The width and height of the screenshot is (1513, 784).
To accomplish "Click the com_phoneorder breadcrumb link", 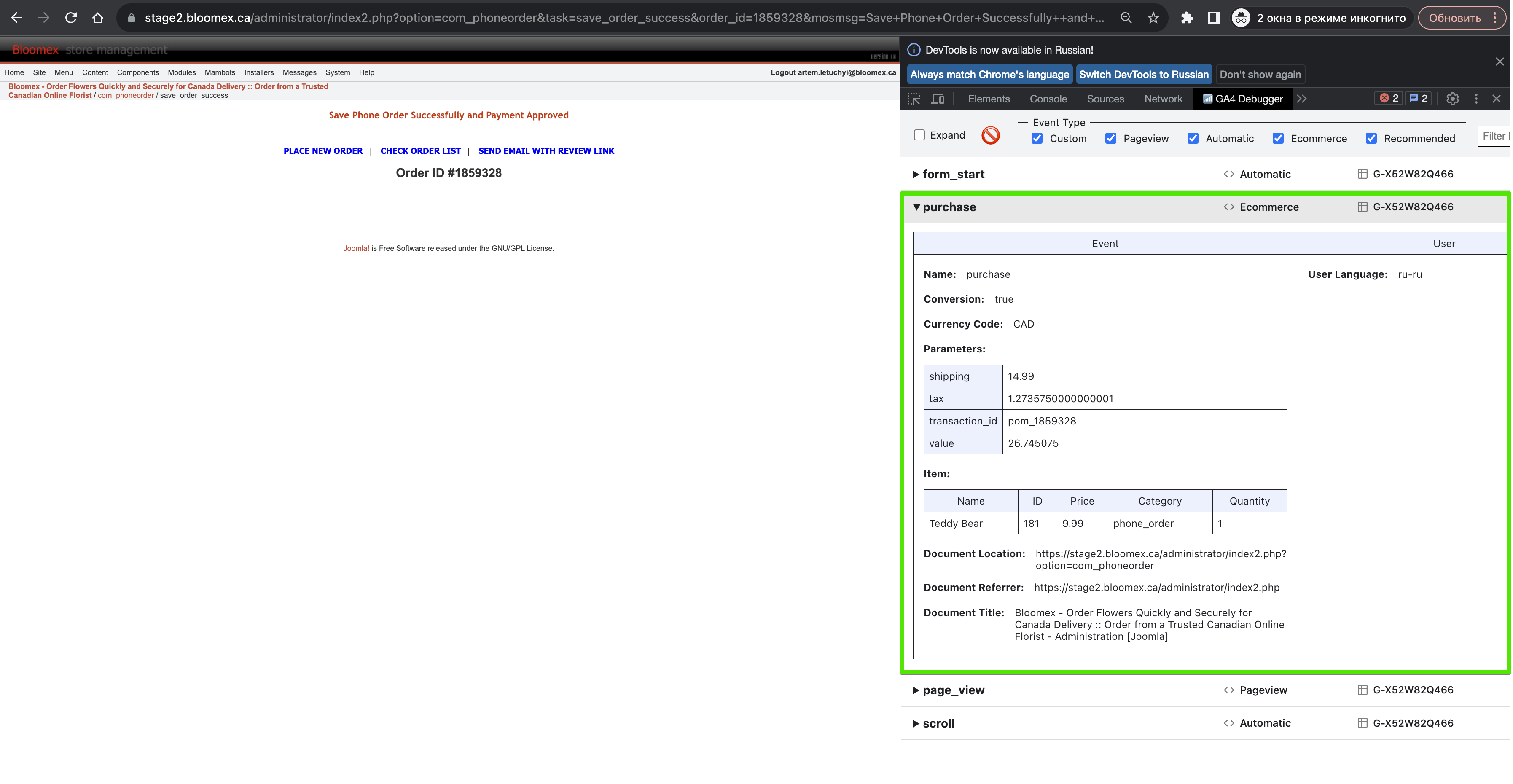I will [126, 96].
